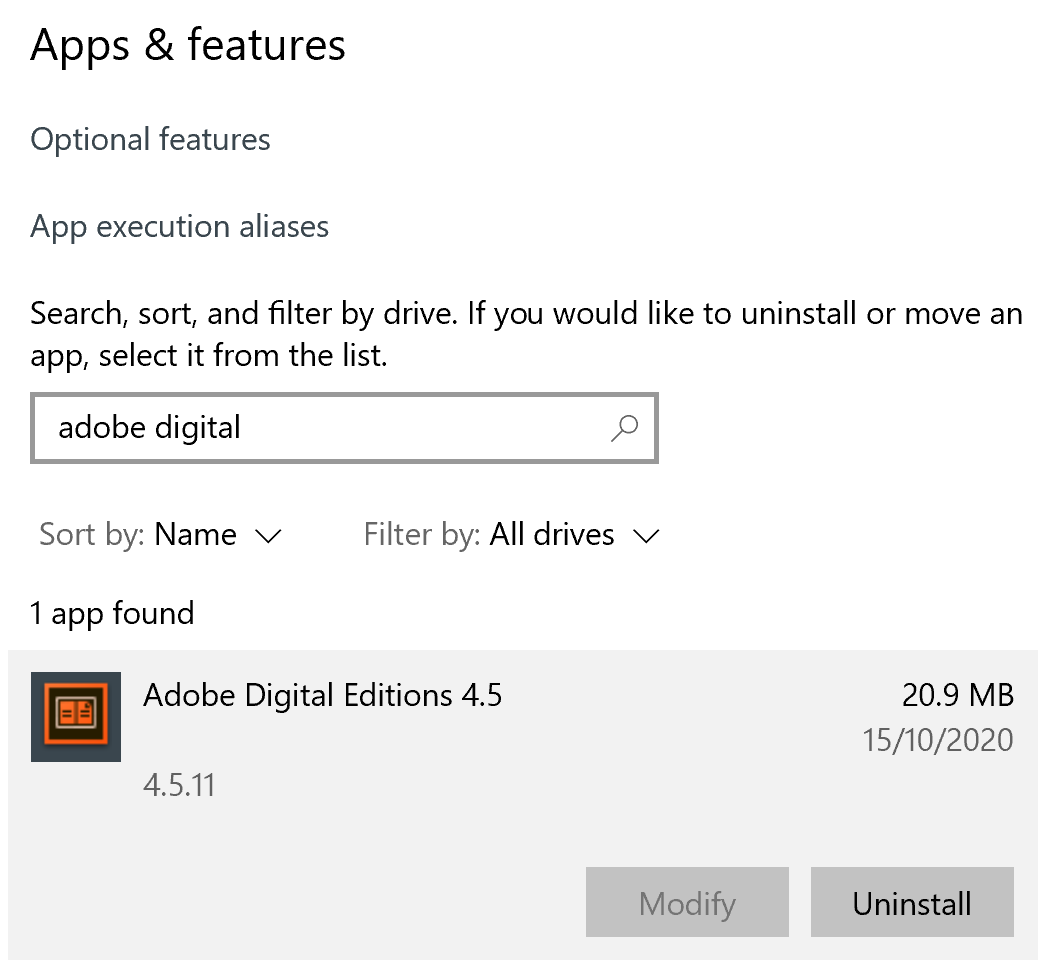Image resolution: width=1053 pixels, height=974 pixels.
Task: Expand the chevron next to Name sort
Action: point(269,536)
